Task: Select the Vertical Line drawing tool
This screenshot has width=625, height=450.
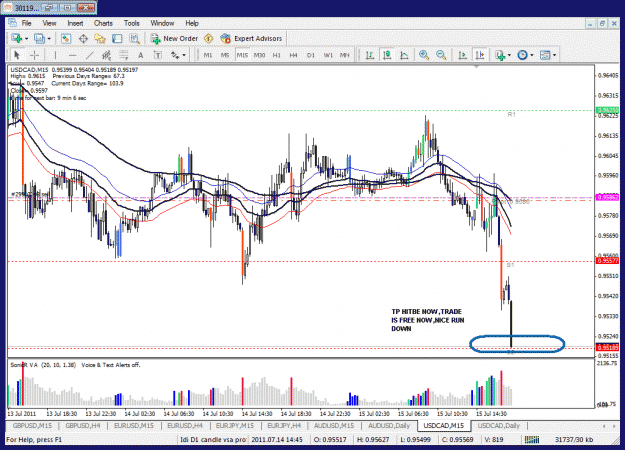Action: pyautogui.click(x=55, y=55)
